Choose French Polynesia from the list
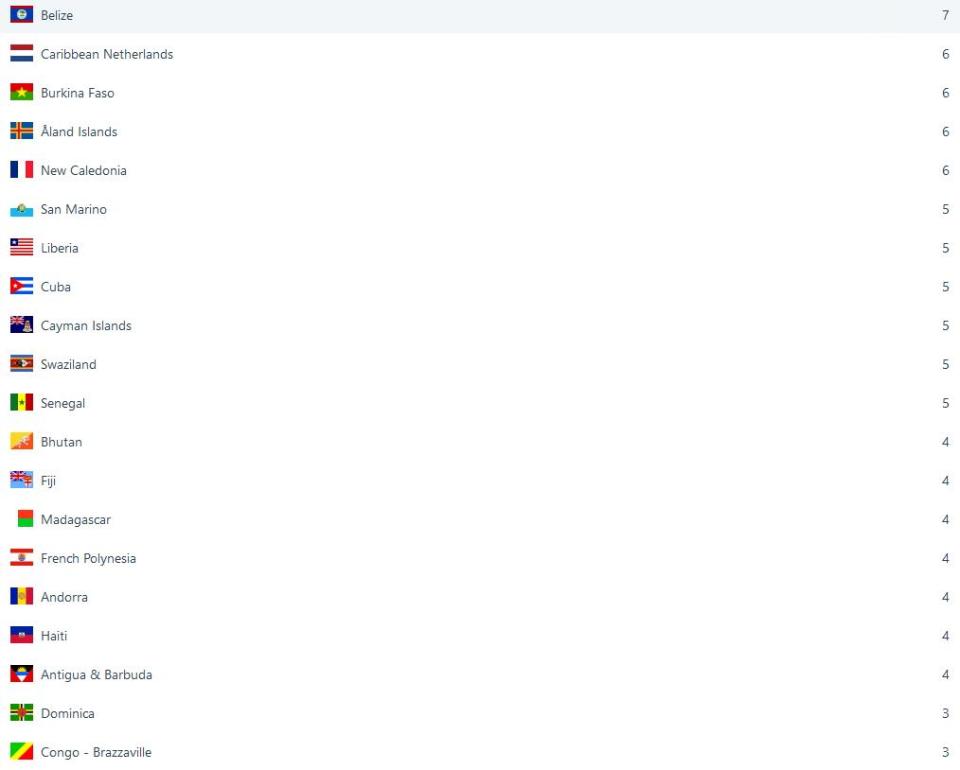The image size is (960, 770). (88, 559)
